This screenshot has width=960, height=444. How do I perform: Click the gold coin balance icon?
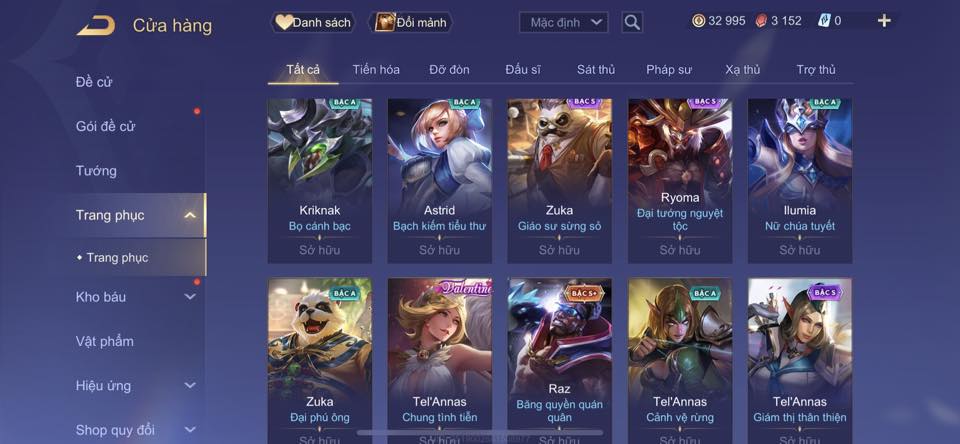pyautogui.click(x=699, y=21)
